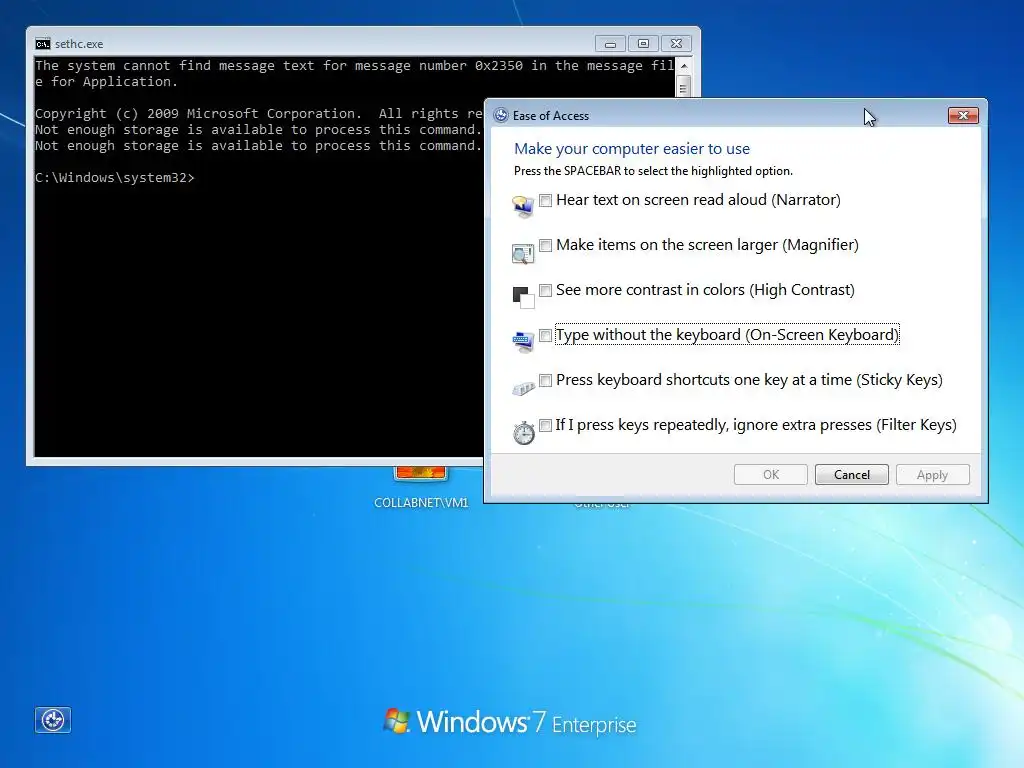Viewport: 1024px width, 768px height.
Task: Click the On-Screen Keyboard icon
Action: (x=523, y=342)
